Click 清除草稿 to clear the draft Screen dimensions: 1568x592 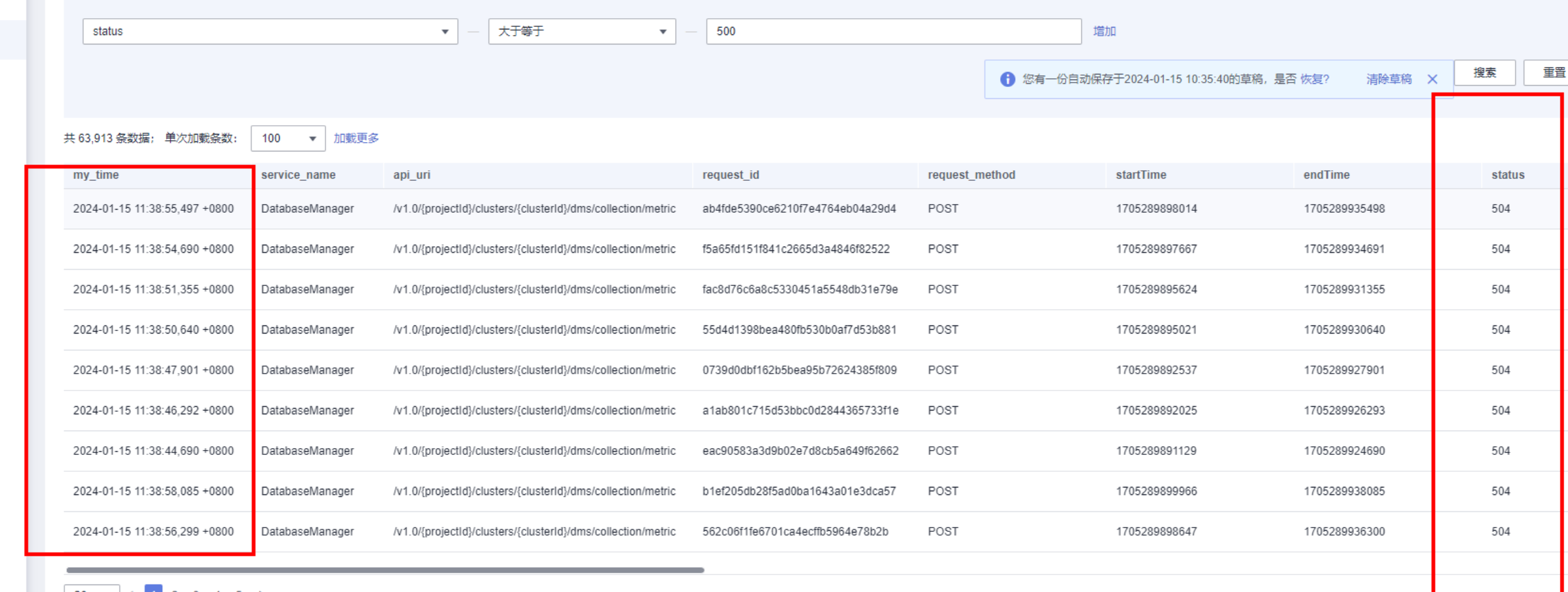[x=1389, y=79]
